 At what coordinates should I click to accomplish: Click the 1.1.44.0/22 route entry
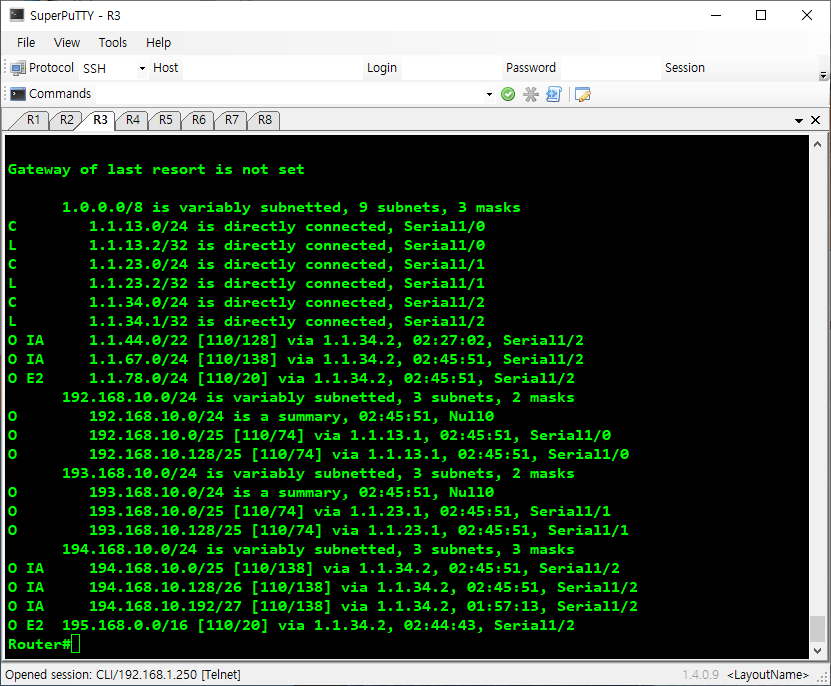coord(296,340)
